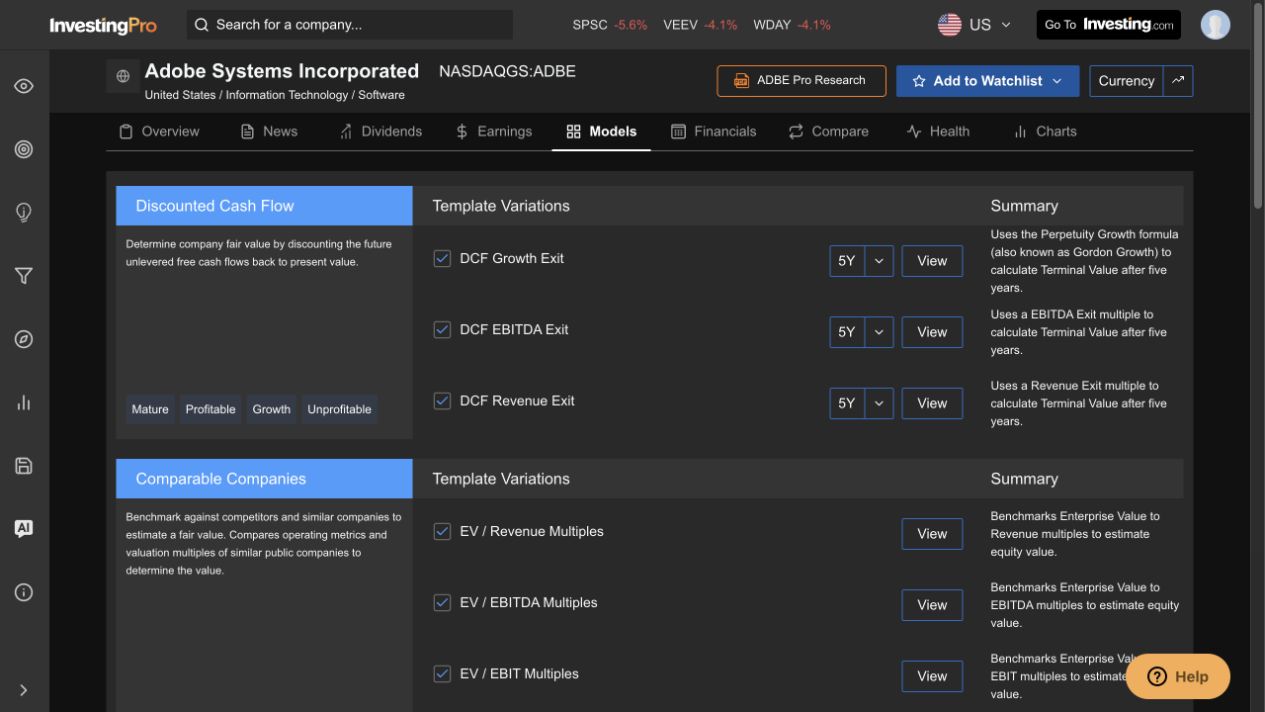1265x712 pixels.
Task: Click the search magnifier icon
Action: coord(202,24)
